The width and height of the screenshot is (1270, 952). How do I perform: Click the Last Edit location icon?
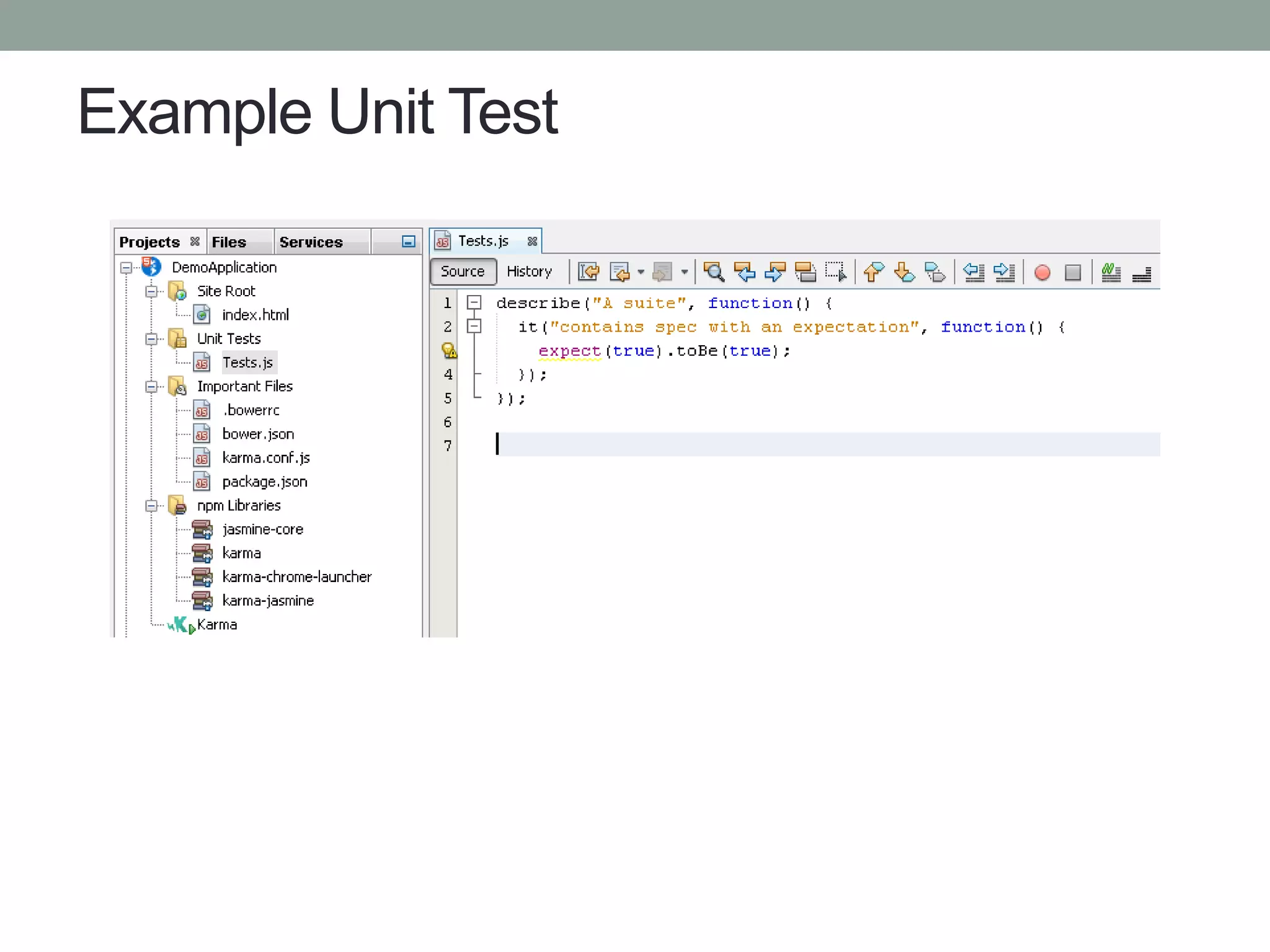(x=588, y=272)
